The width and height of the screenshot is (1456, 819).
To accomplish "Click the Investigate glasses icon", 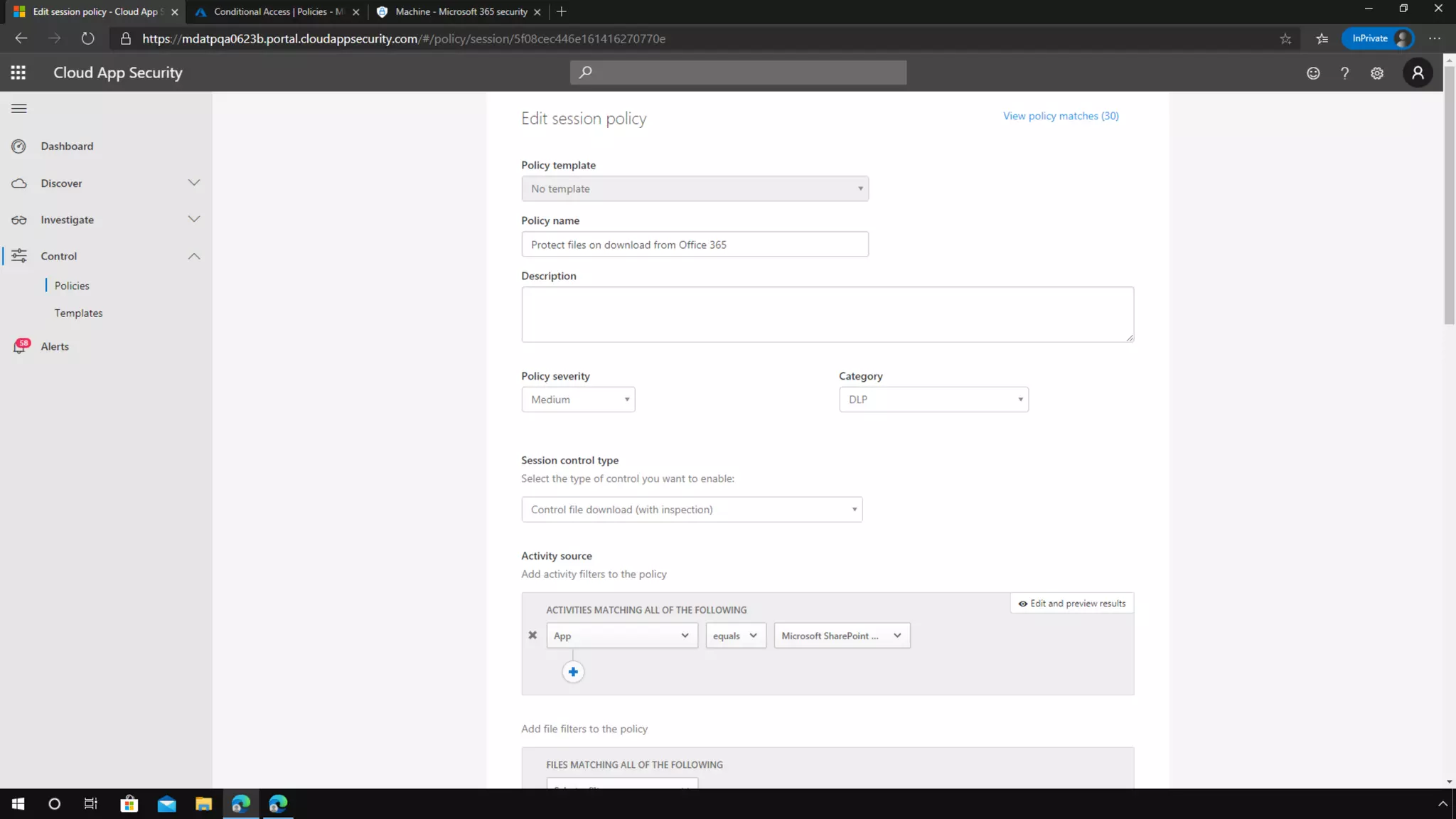I will pos(19,220).
